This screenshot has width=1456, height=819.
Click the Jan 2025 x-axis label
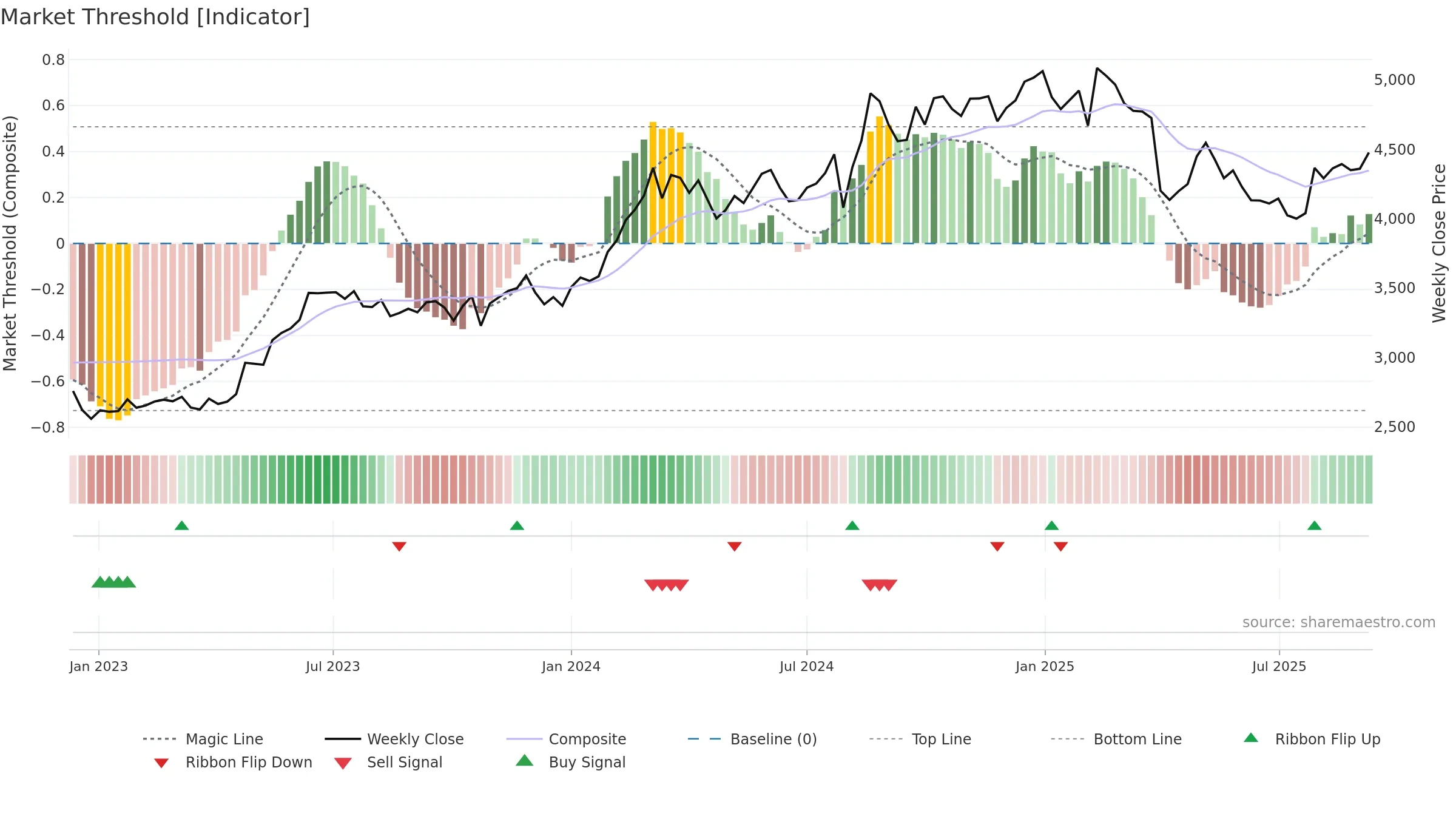point(1045,667)
